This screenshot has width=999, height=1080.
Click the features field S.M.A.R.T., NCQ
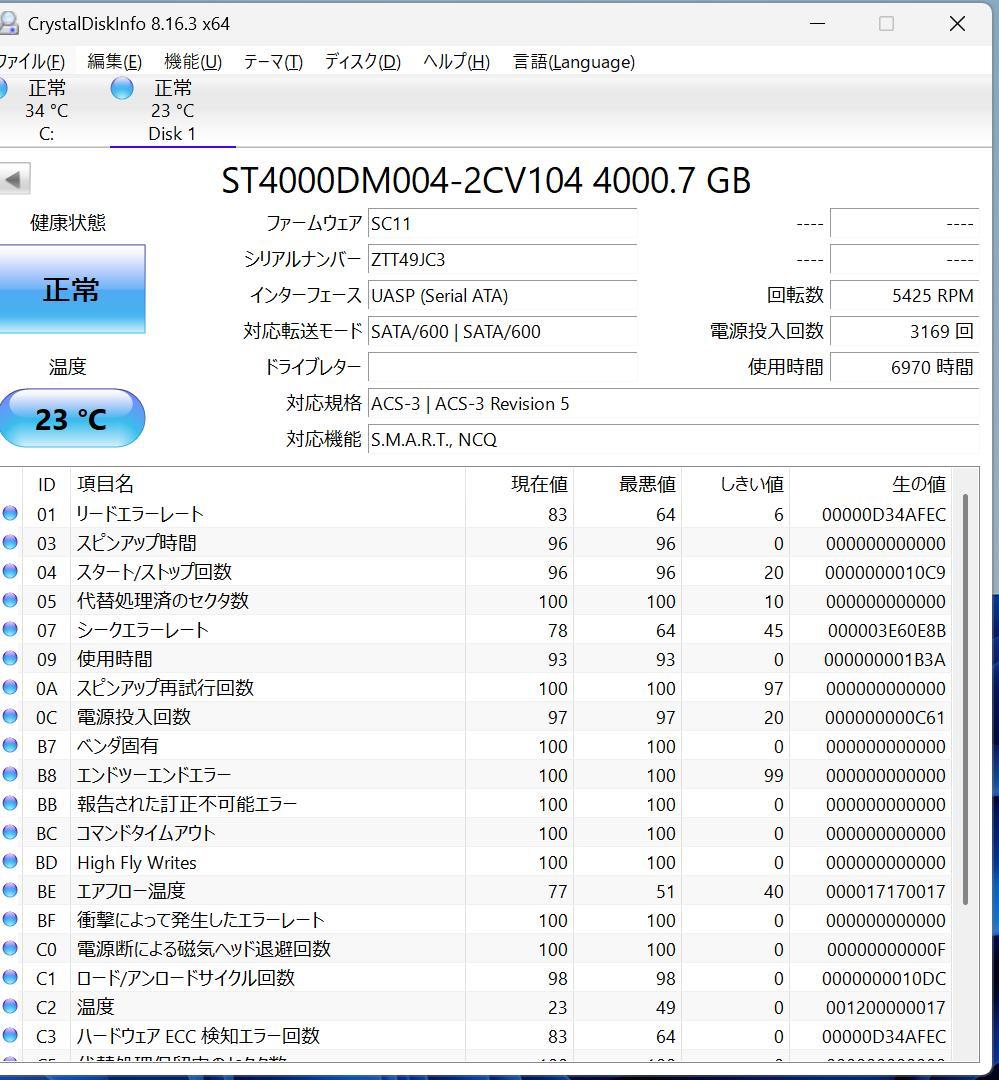click(x=673, y=439)
